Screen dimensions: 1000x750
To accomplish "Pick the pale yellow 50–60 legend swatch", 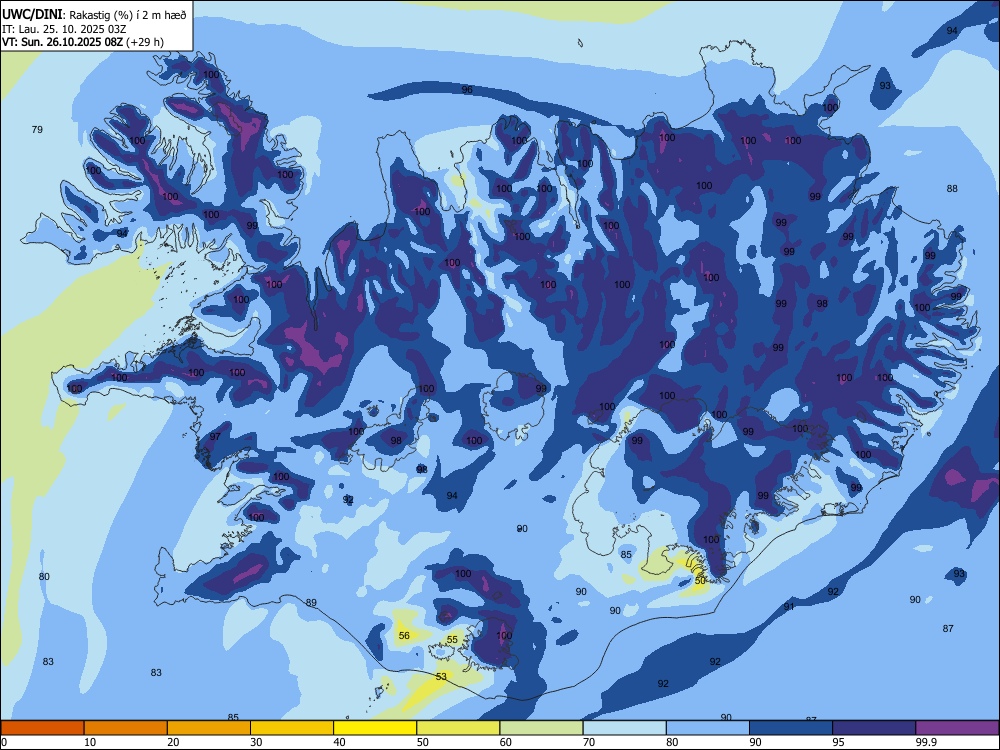I will [x=458, y=728].
